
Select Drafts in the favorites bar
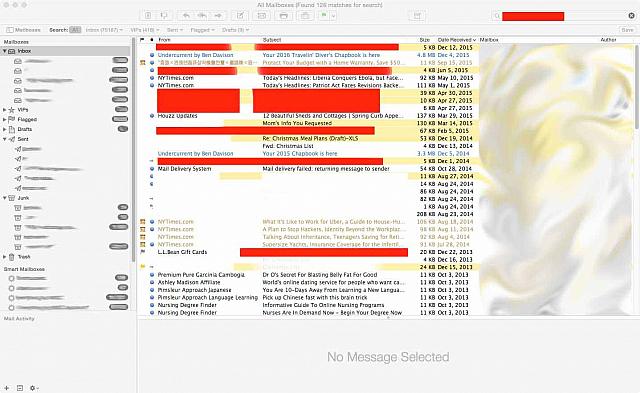click(x=236, y=30)
